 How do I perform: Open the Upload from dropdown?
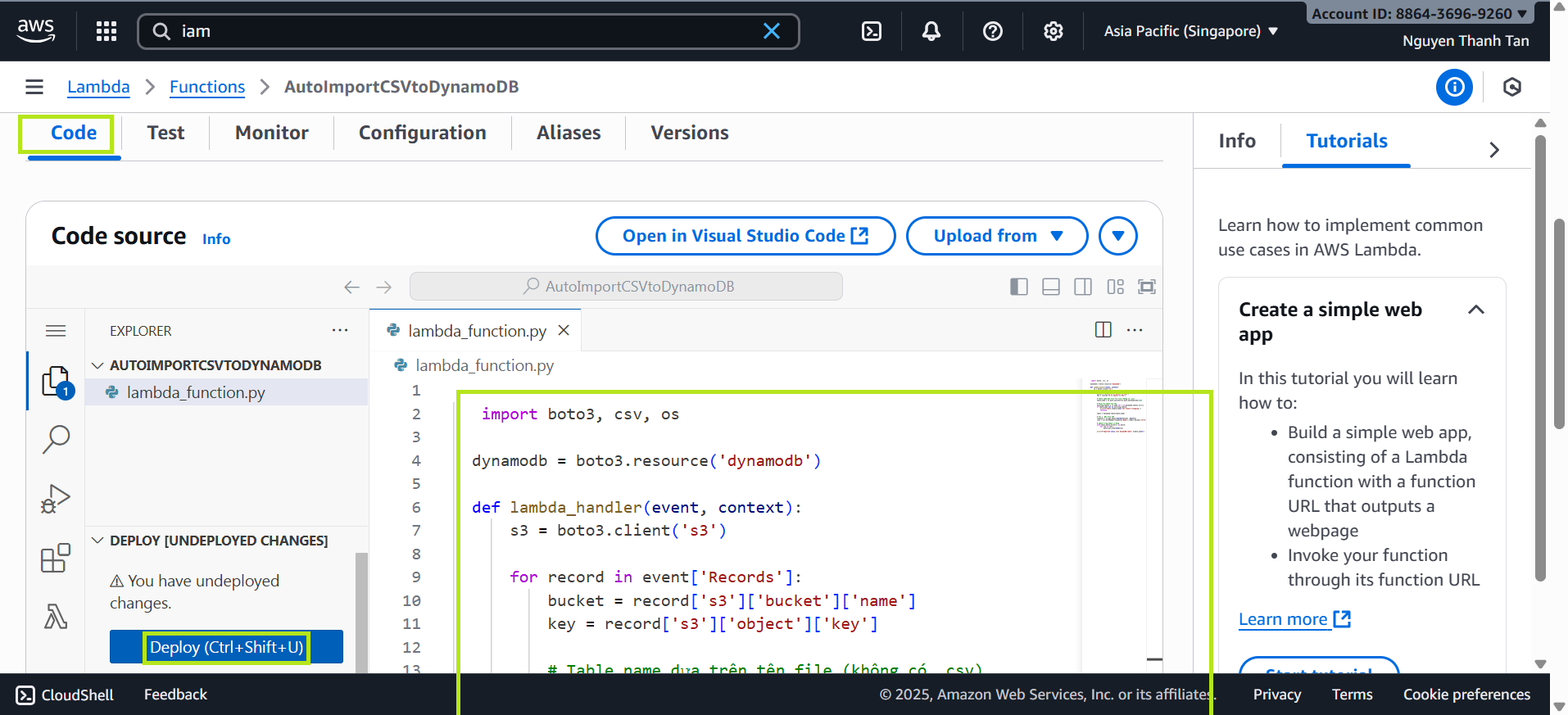pos(997,236)
